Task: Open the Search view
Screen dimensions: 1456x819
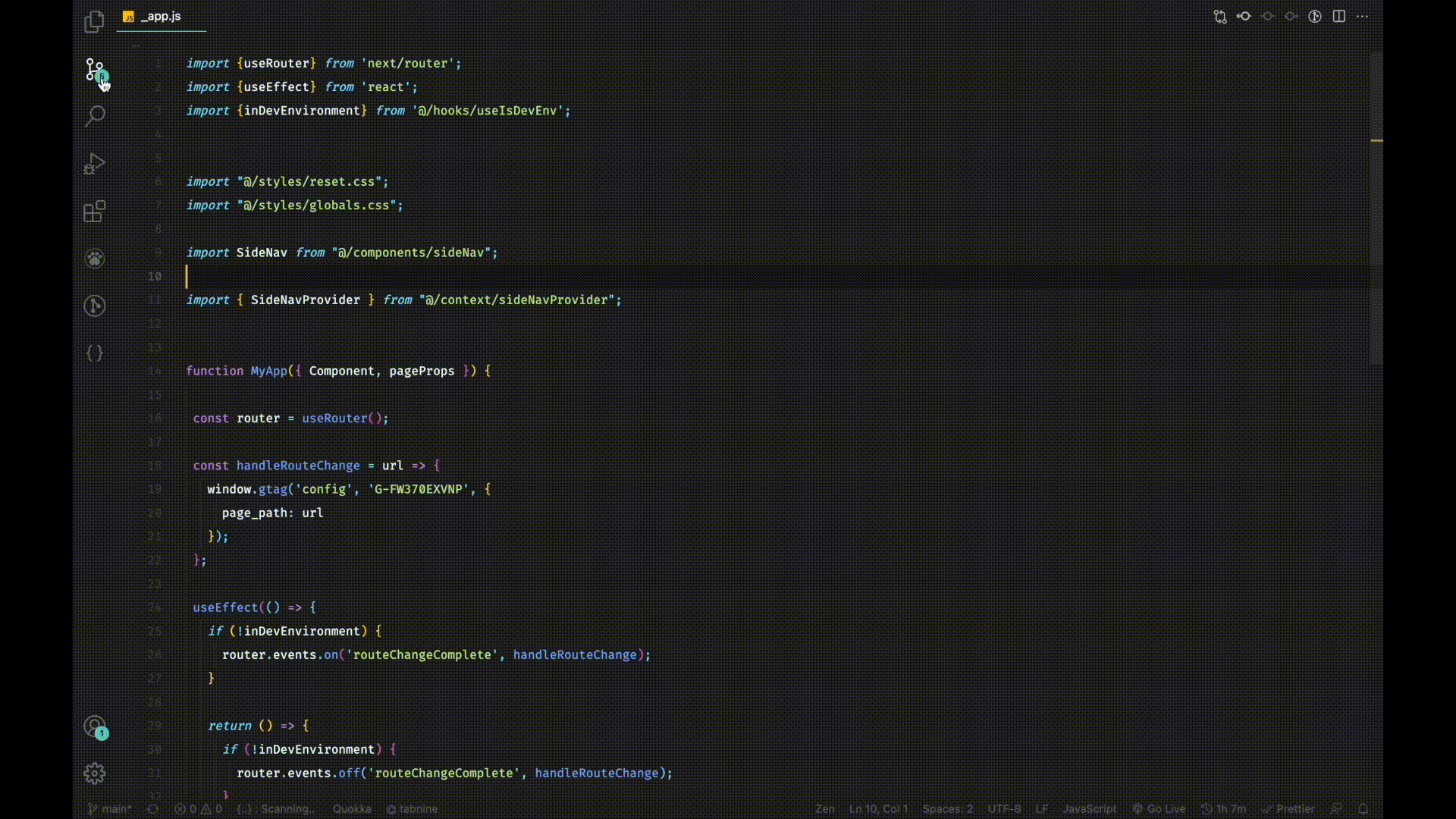Action: pyautogui.click(x=94, y=115)
